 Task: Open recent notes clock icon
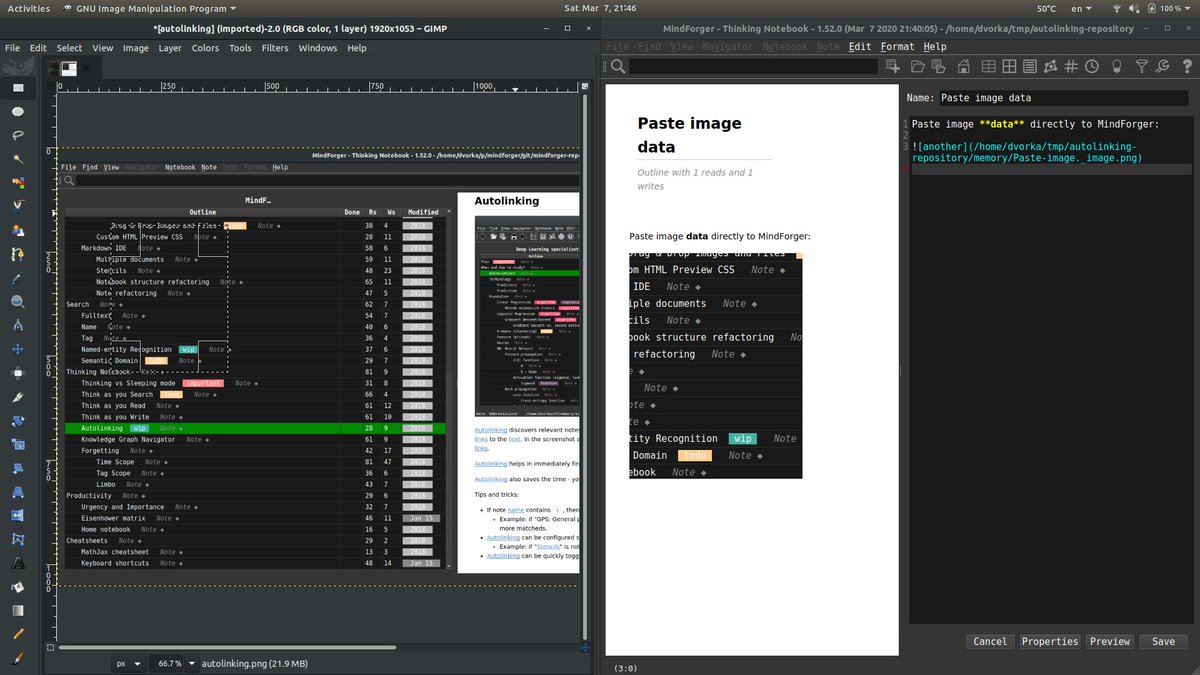(x=1091, y=67)
